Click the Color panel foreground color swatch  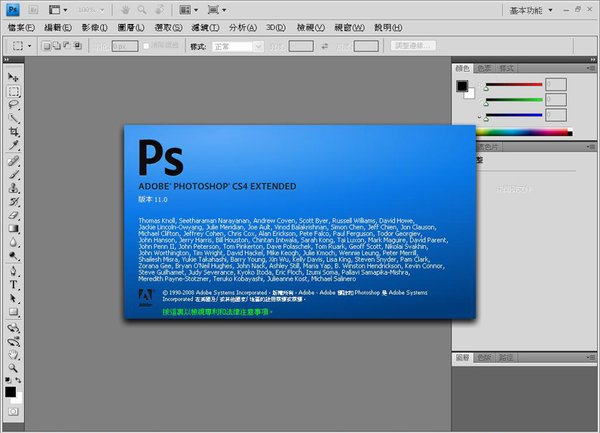[462, 86]
